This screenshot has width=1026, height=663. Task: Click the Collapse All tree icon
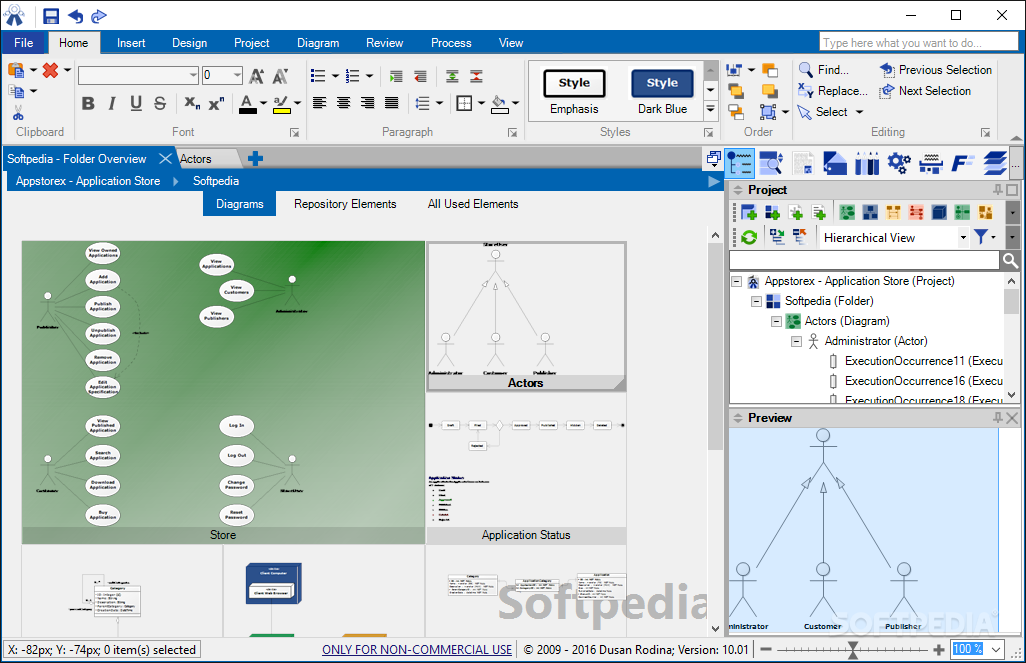800,236
